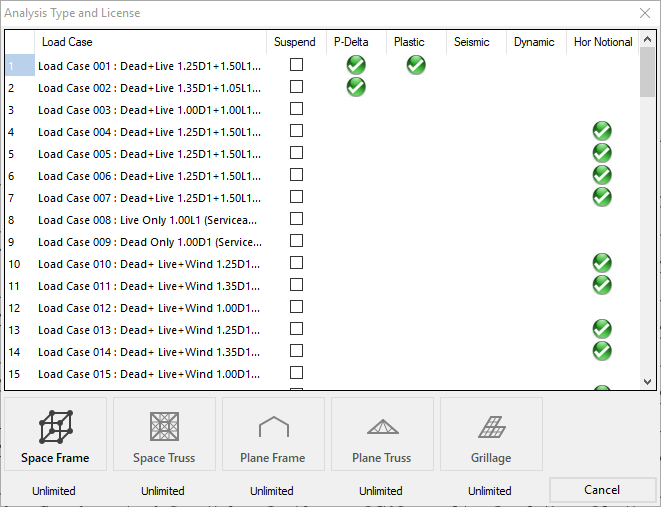Select Load Case 008 Live Only row
The height and width of the screenshot is (507, 661).
point(148,220)
